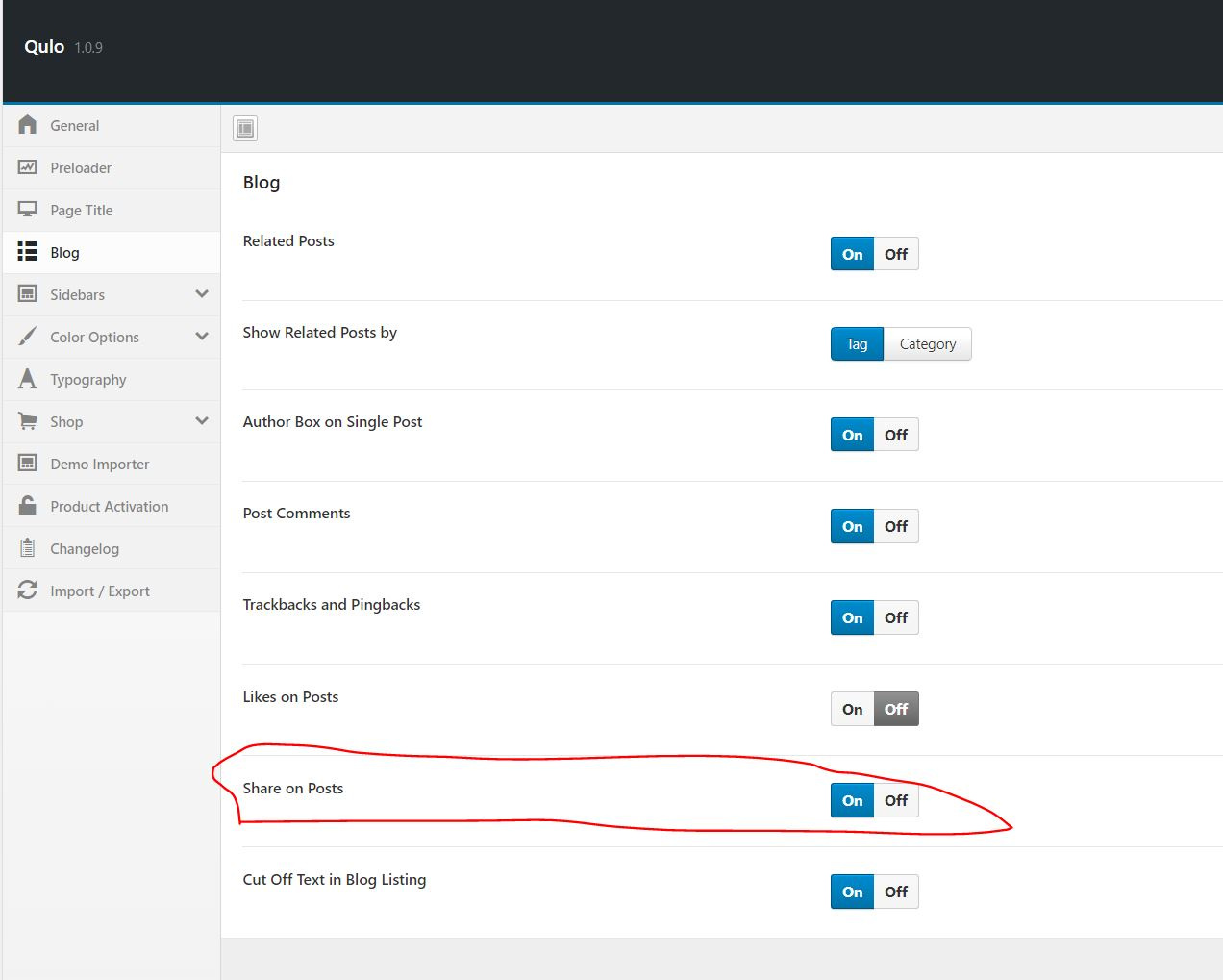Expand the Shop submenu chevron

(202, 421)
